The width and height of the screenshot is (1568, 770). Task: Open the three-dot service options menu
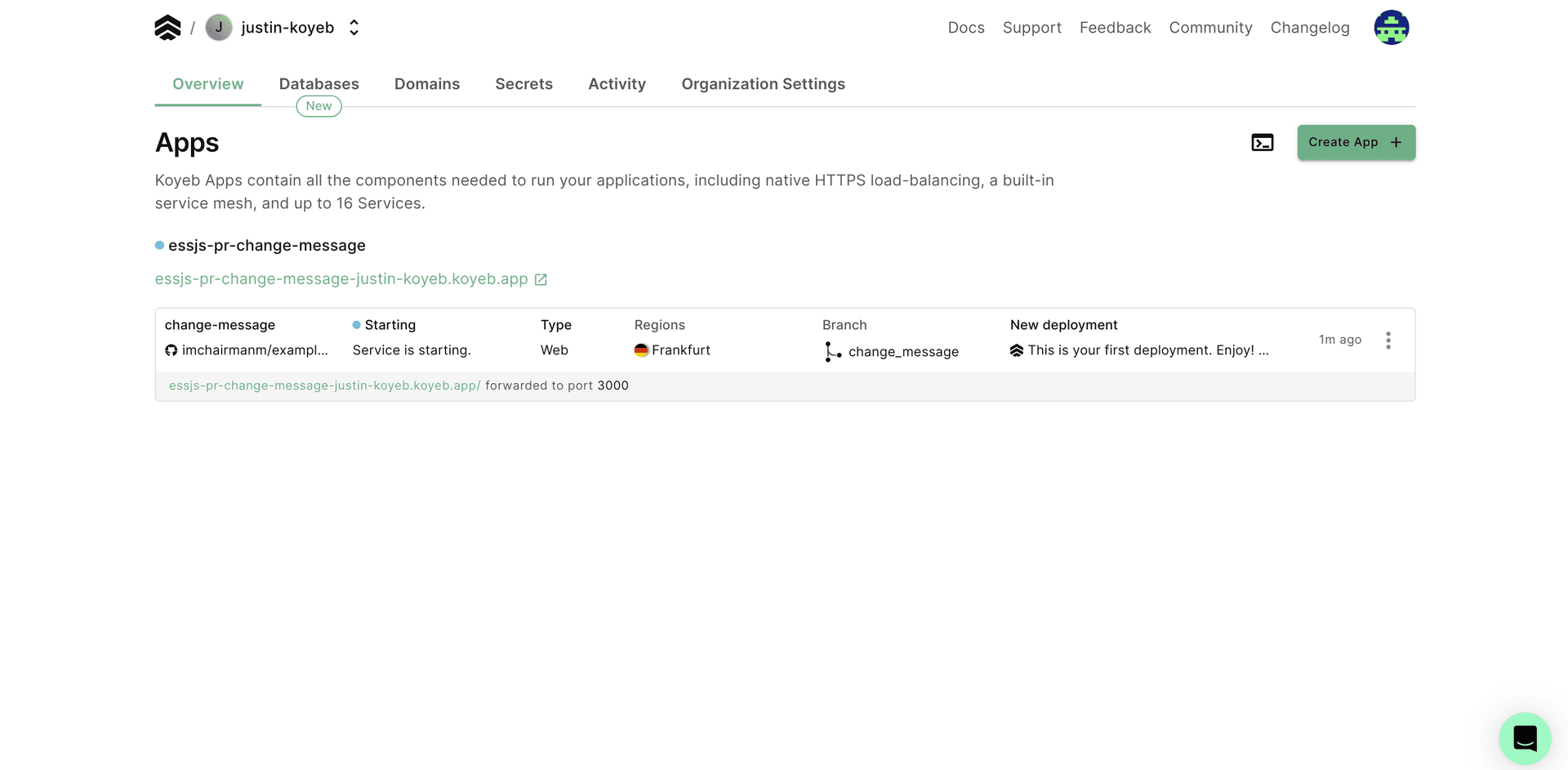click(x=1388, y=340)
